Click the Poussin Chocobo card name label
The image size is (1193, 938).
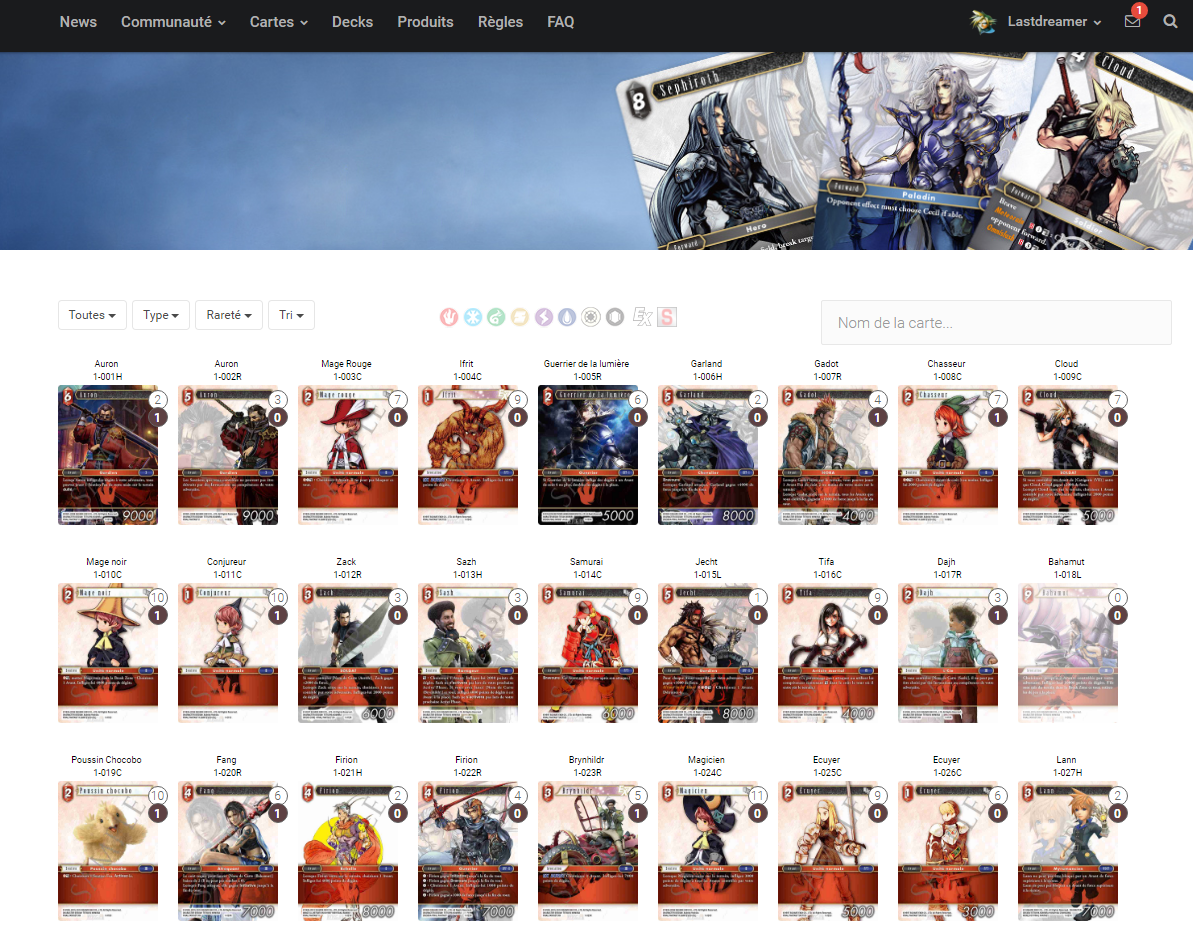pyautogui.click(x=107, y=759)
